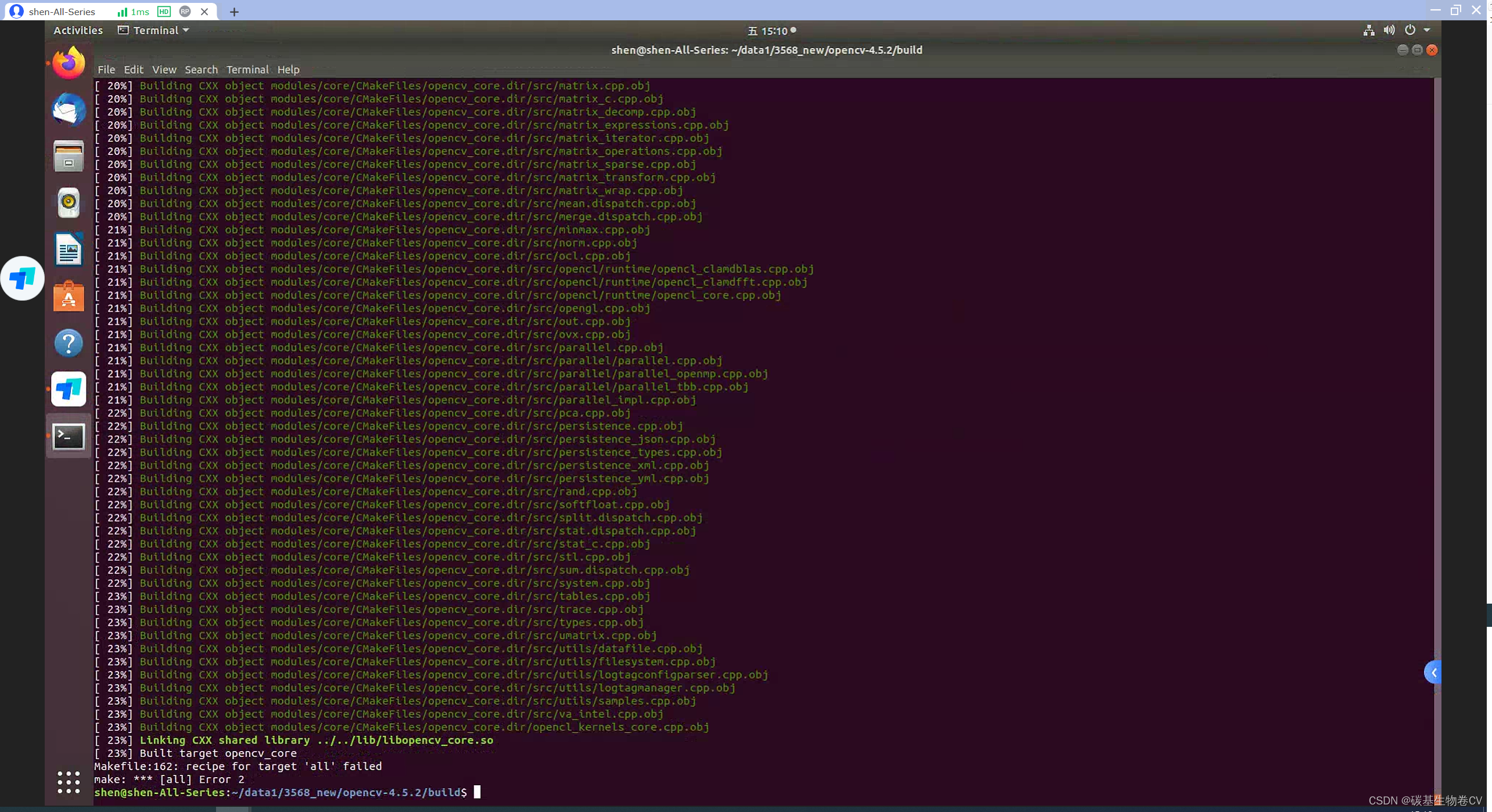Click 'make: *** [all] Error 2' line

point(169,779)
